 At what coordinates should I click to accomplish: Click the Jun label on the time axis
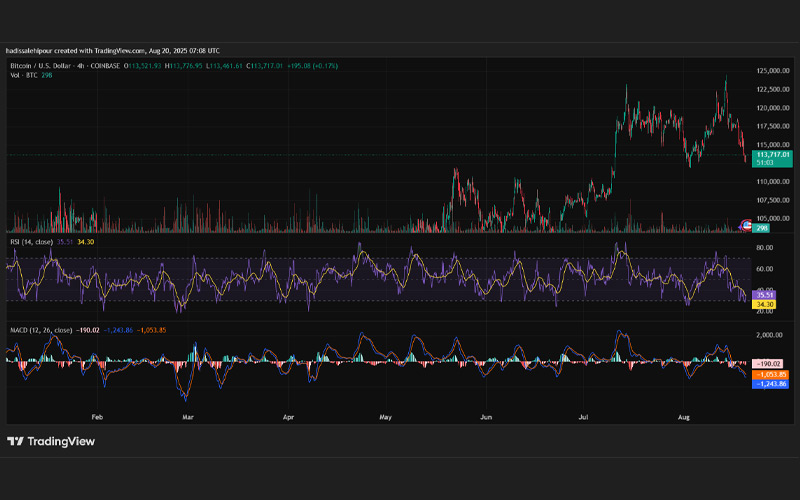click(x=486, y=417)
